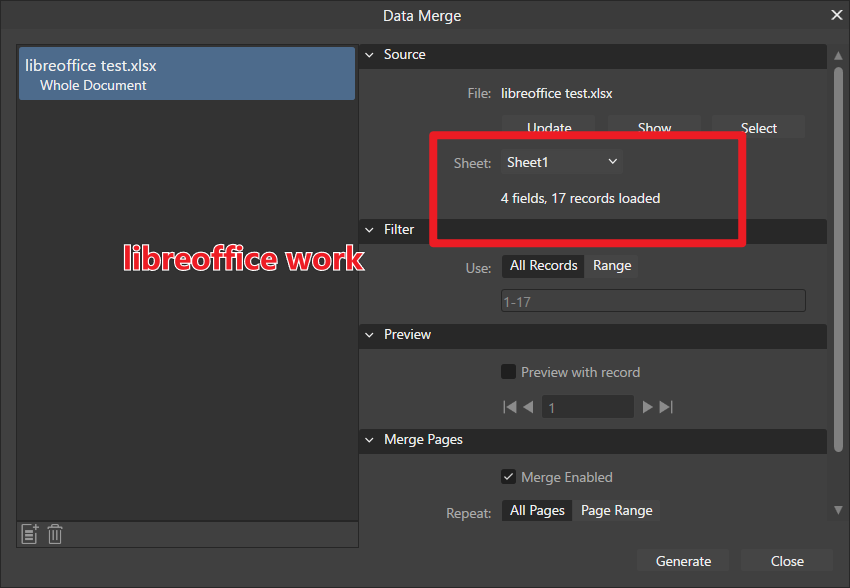Switch repeat mode to Page Range

click(x=616, y=510)
